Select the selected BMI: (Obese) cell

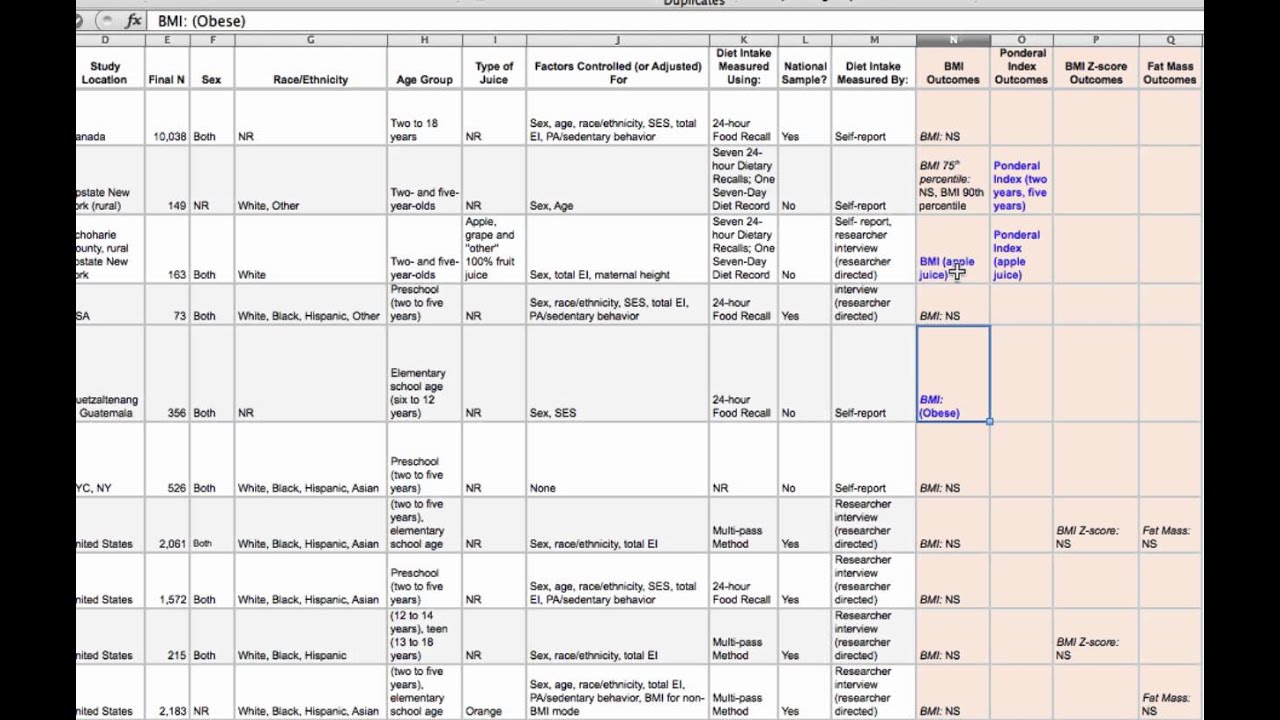[953, 374]
